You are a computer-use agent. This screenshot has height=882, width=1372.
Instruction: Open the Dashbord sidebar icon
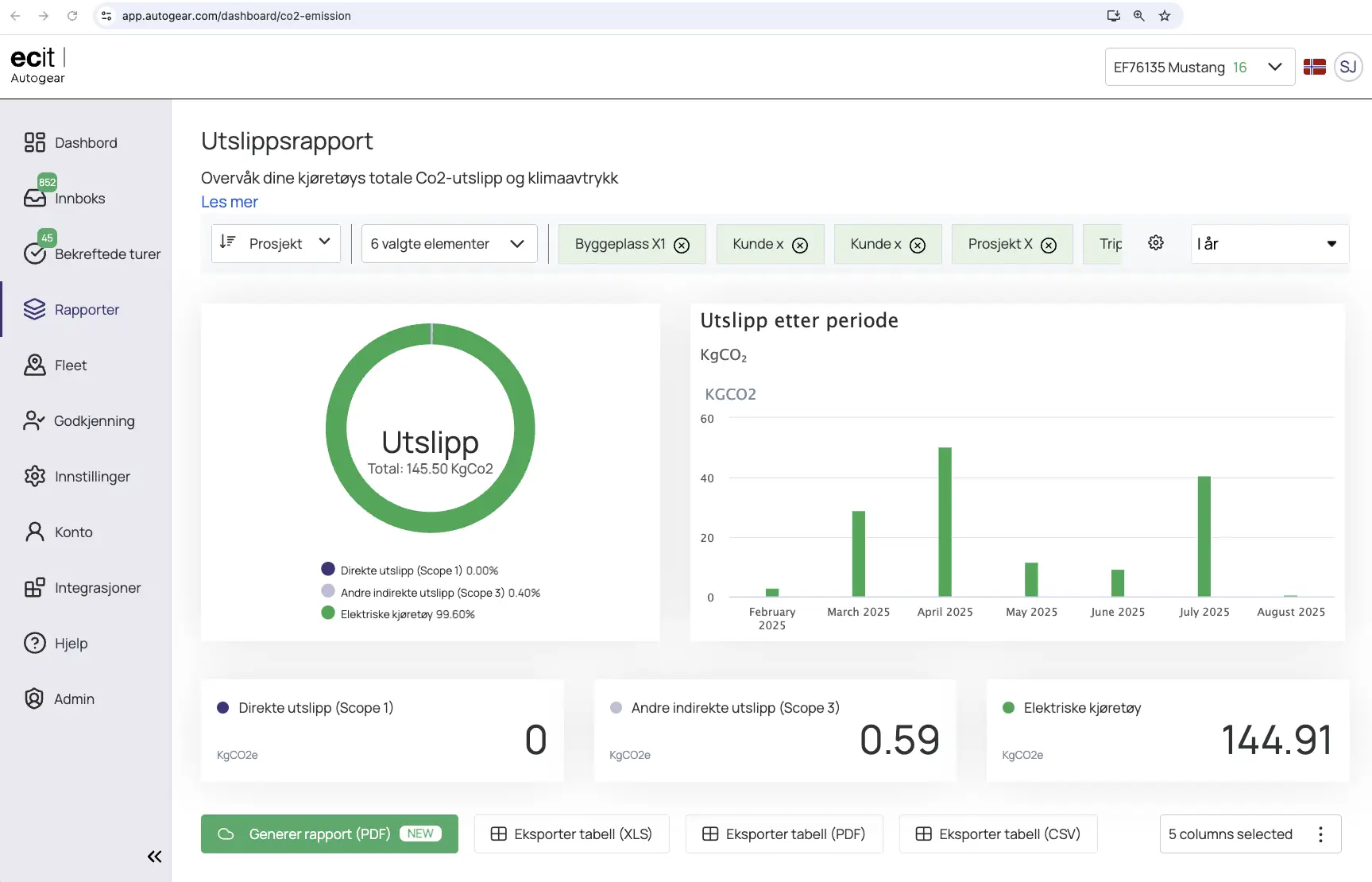click(x=35, y=142)
